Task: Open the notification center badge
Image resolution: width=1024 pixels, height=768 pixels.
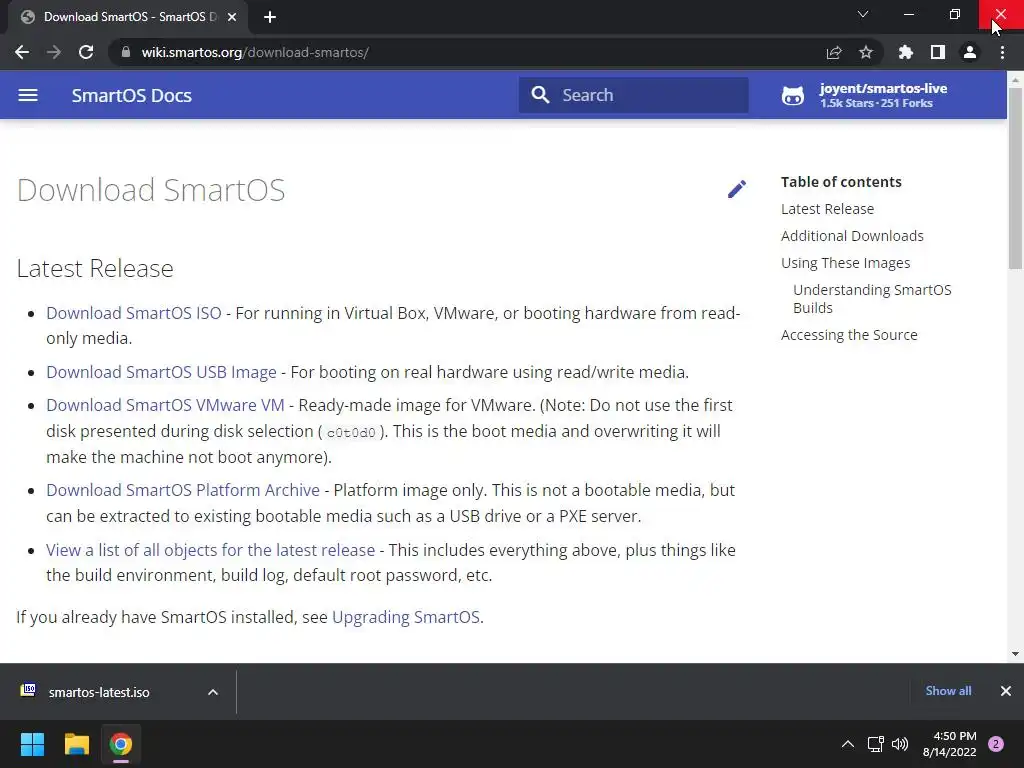Action: (x=996, y=744)
